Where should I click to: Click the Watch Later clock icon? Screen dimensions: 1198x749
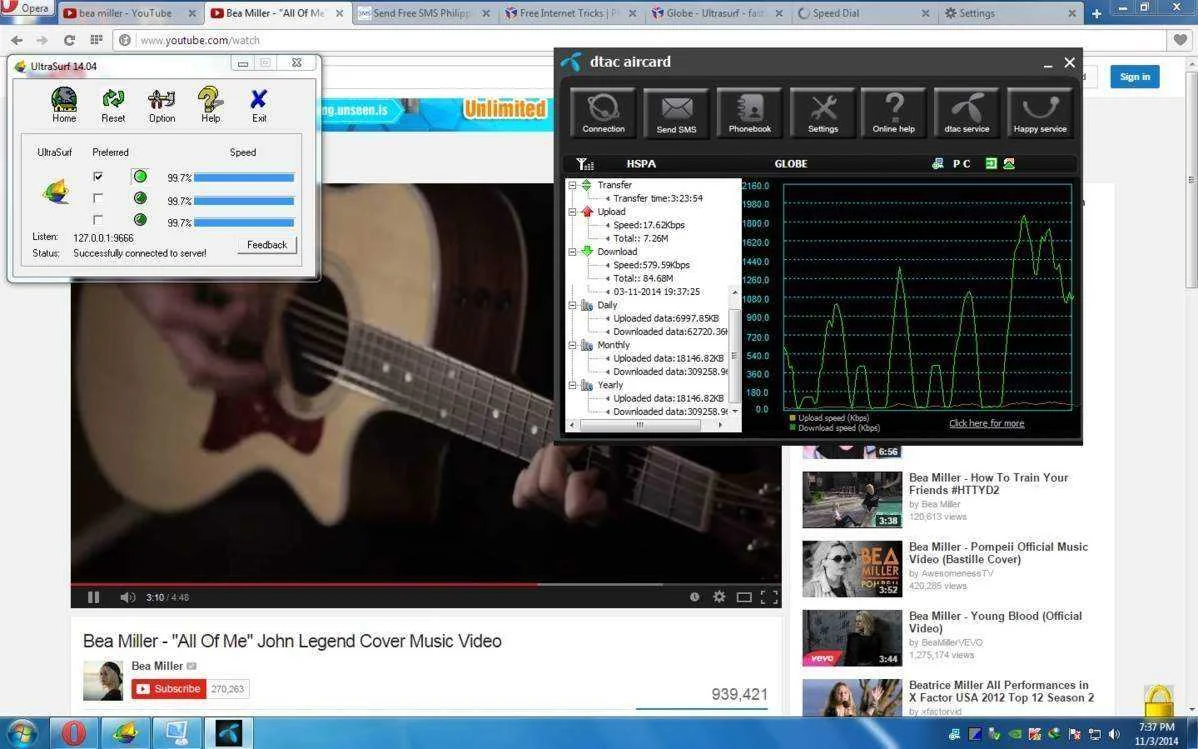(695, 597)
